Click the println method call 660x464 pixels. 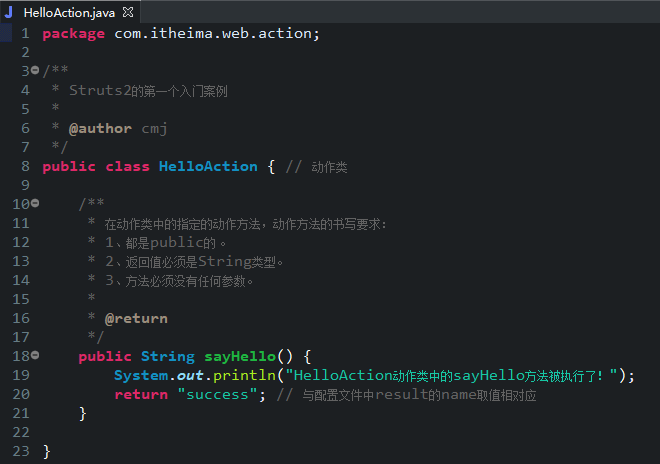pyautogui.click(x=244, y=375)
